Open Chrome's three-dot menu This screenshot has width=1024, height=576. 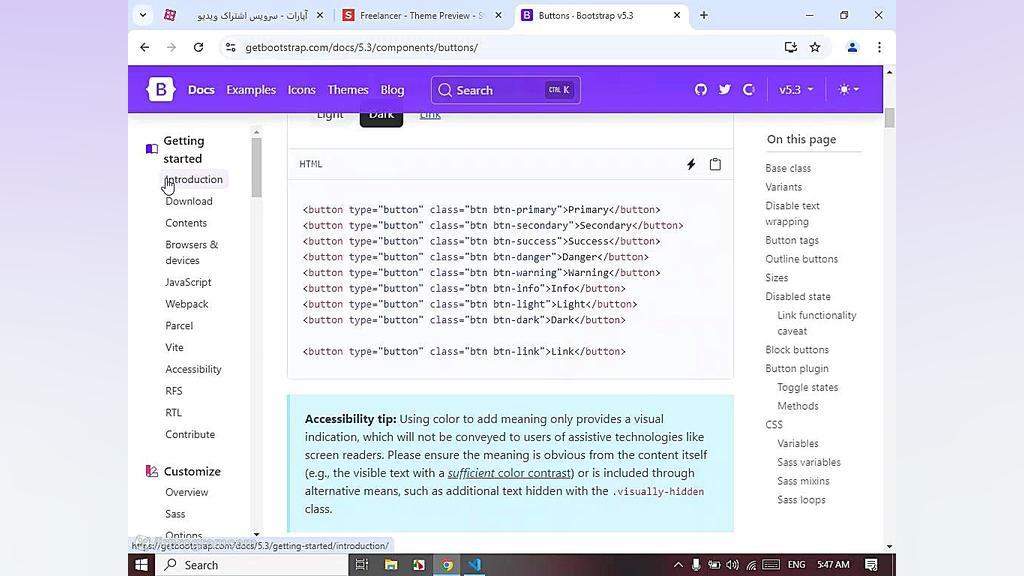(880, 47)
